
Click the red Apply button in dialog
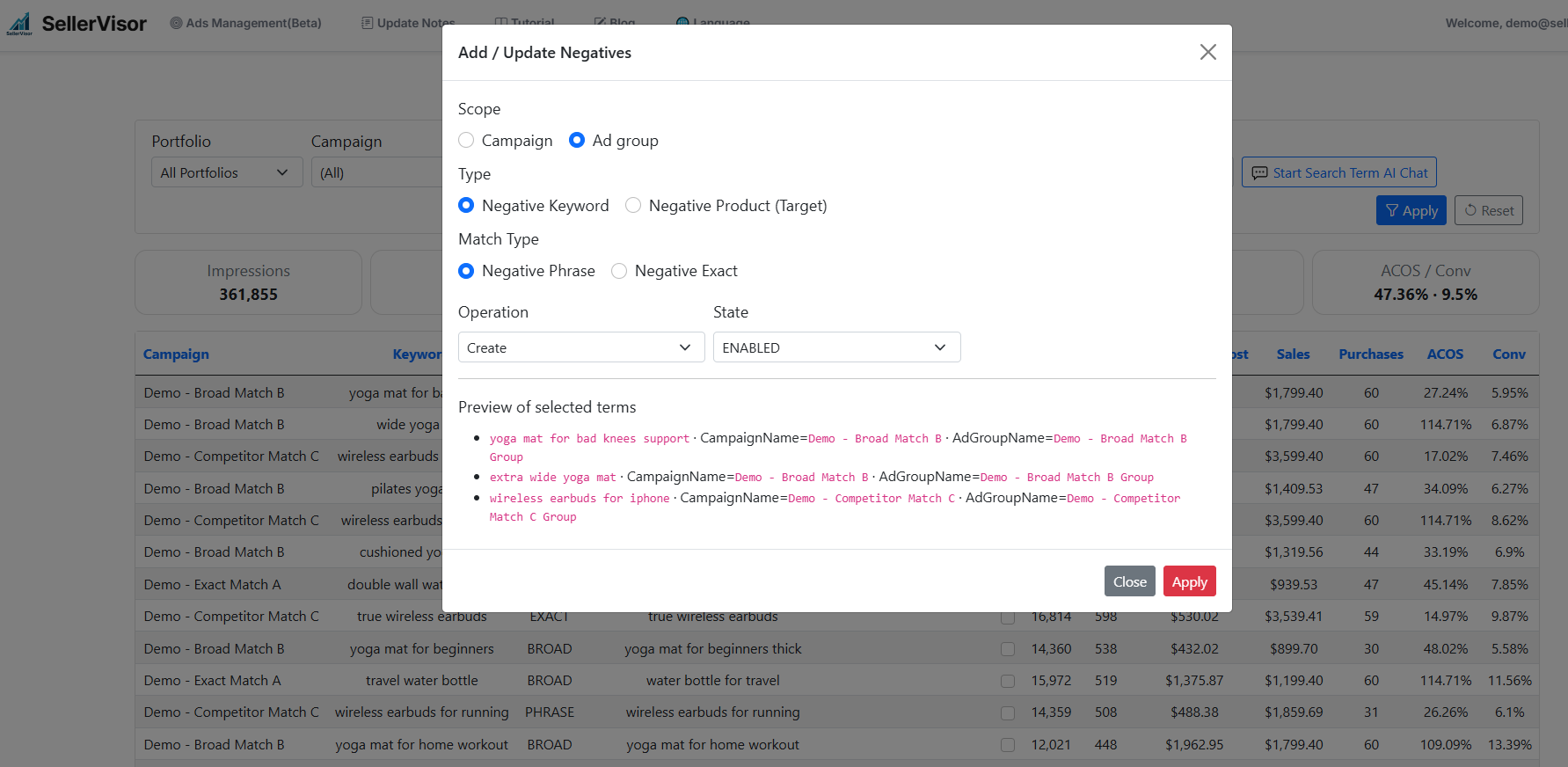[1189, 581]
